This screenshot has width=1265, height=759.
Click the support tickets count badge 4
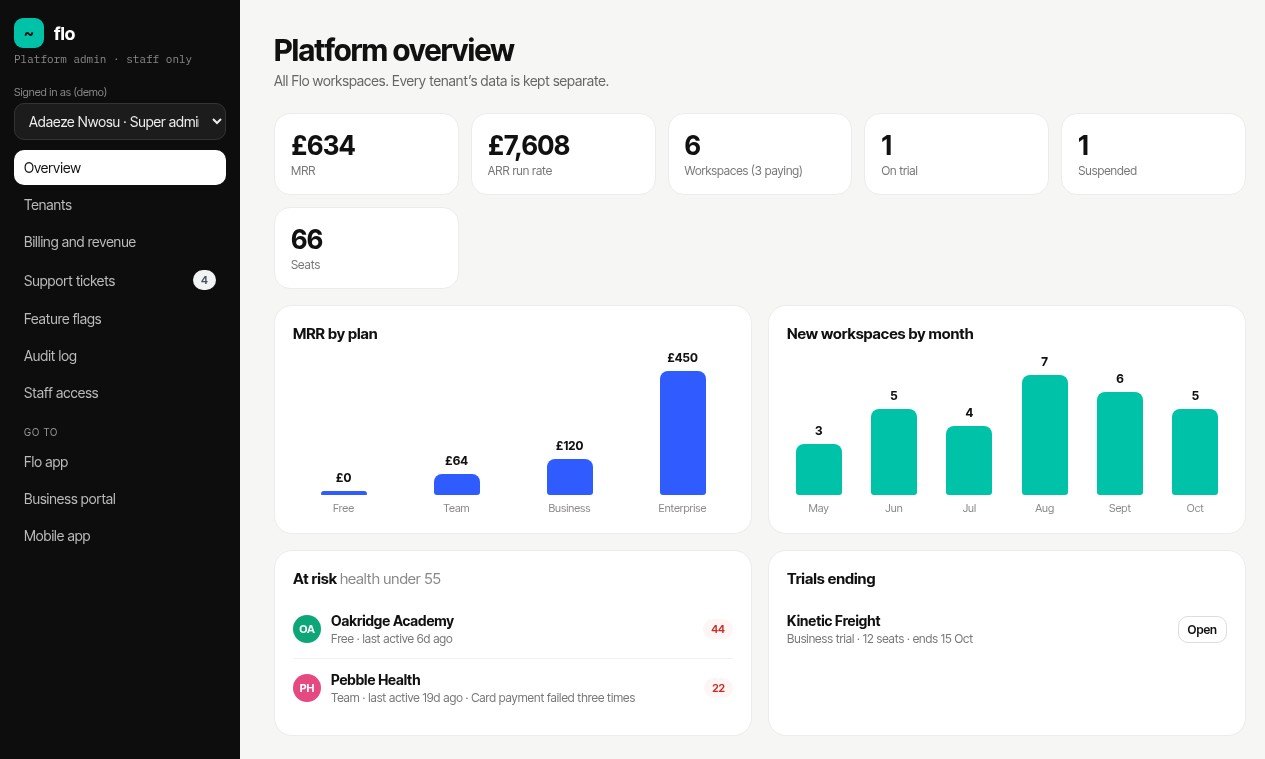pyautogui.click(x=204, y=281)
